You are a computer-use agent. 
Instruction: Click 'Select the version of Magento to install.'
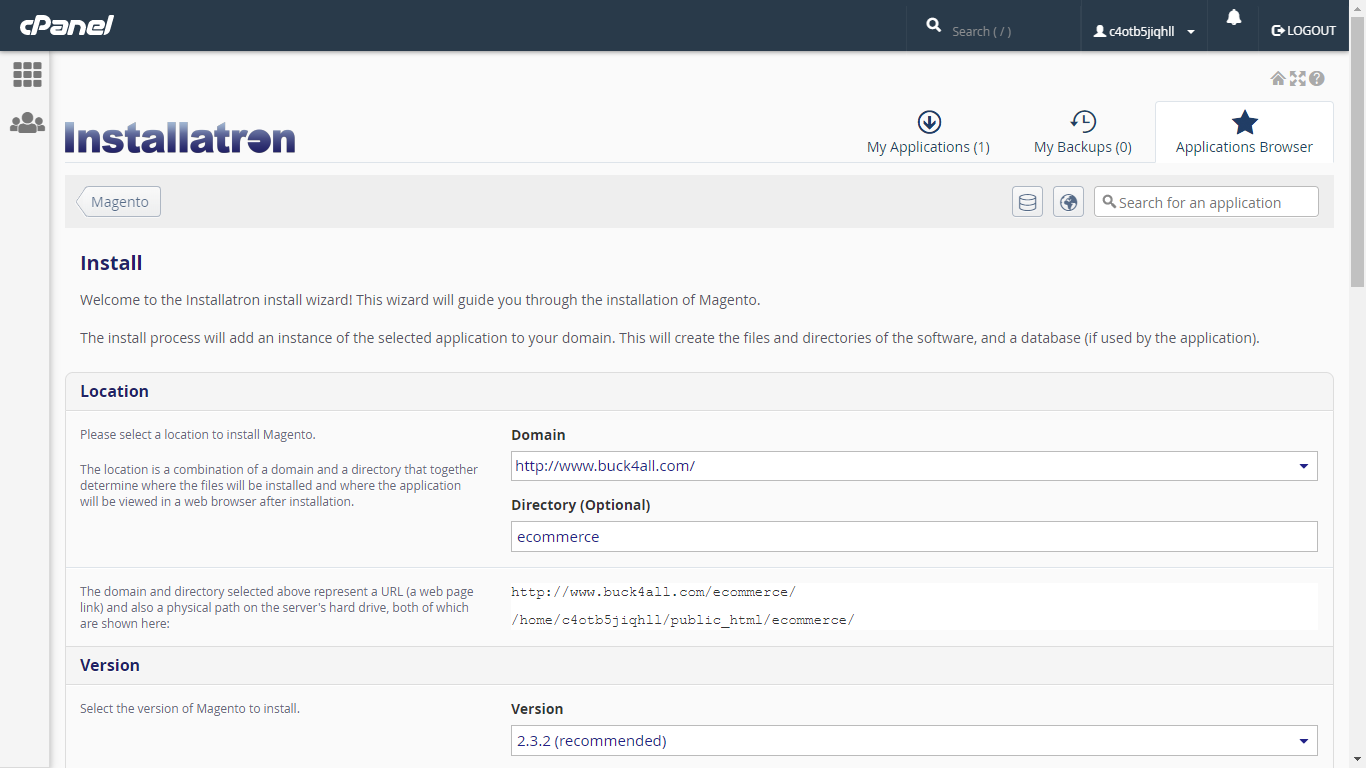click(190, 709)
